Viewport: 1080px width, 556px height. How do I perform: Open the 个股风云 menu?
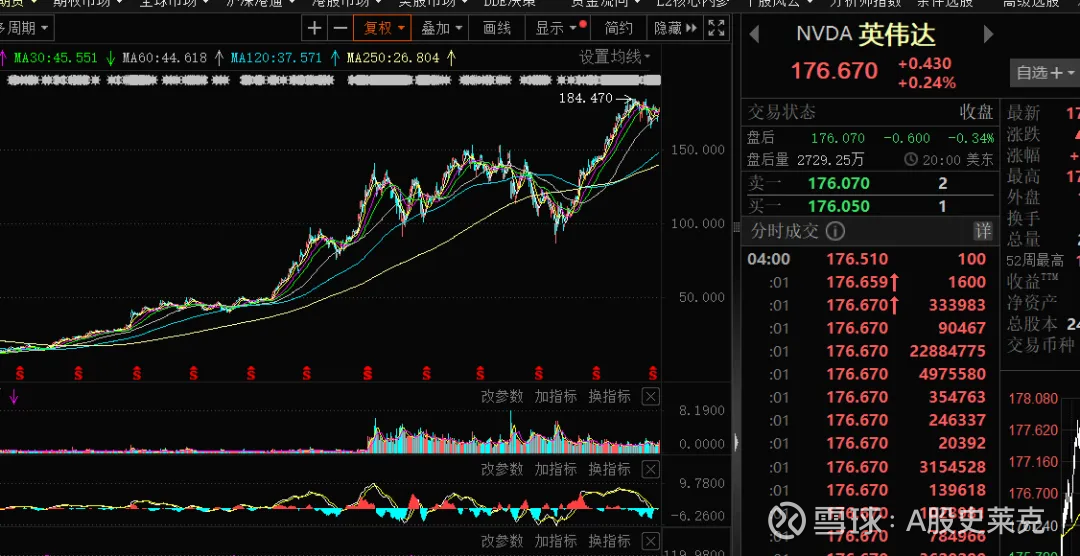780,3
